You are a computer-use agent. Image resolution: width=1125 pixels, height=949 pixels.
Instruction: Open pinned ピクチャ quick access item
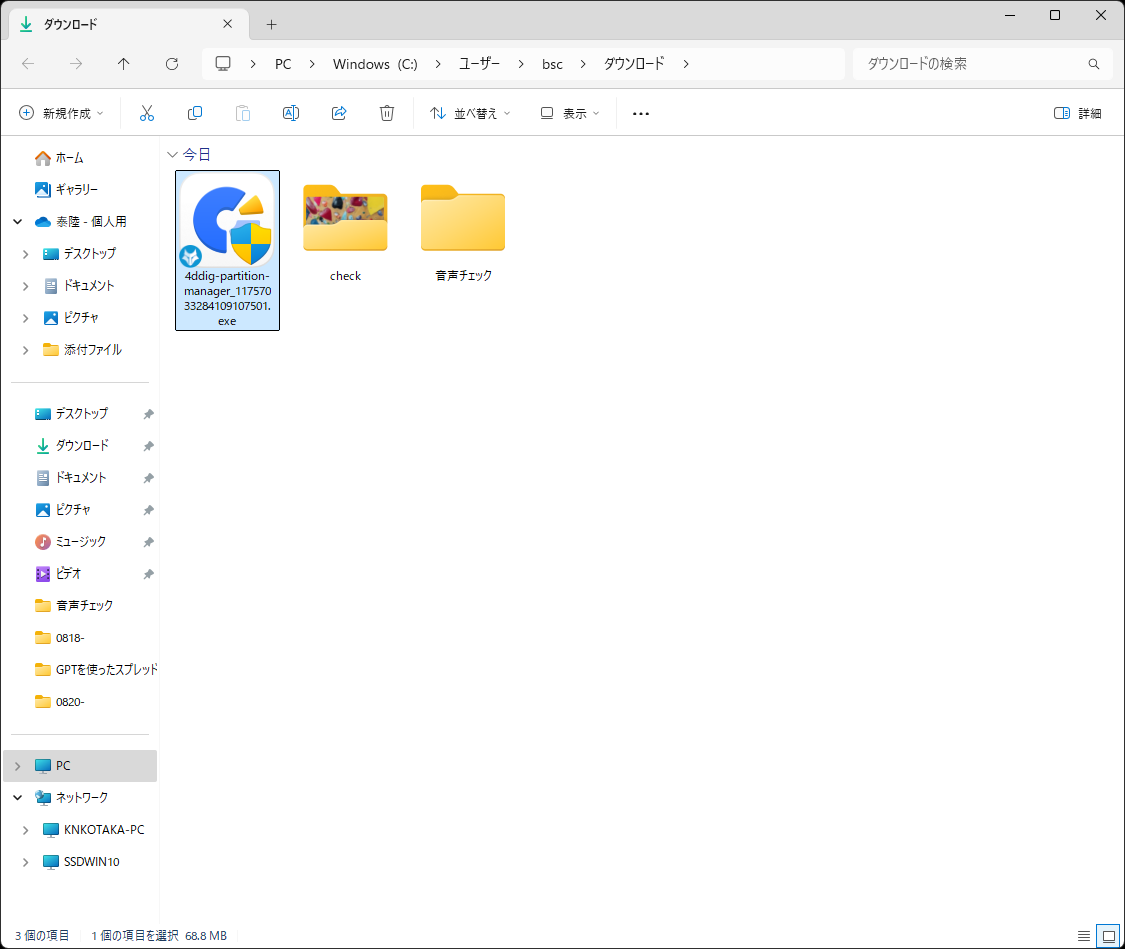point(62,509)
